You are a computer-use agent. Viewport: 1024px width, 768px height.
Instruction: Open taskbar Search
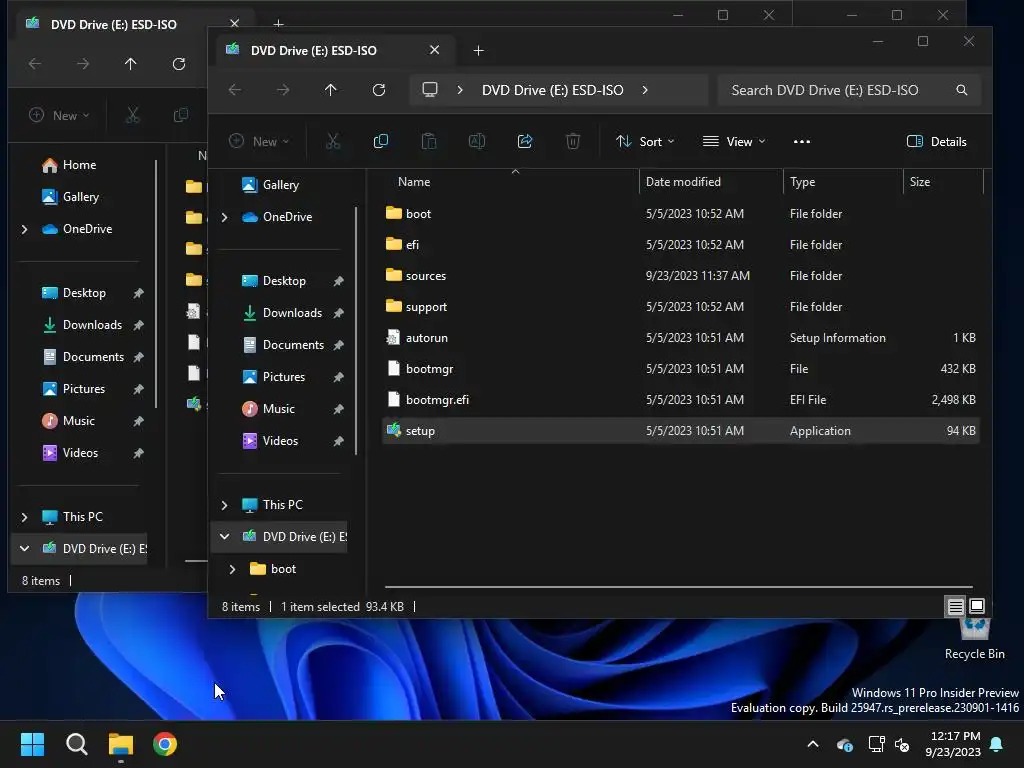[x=77, y=744]
